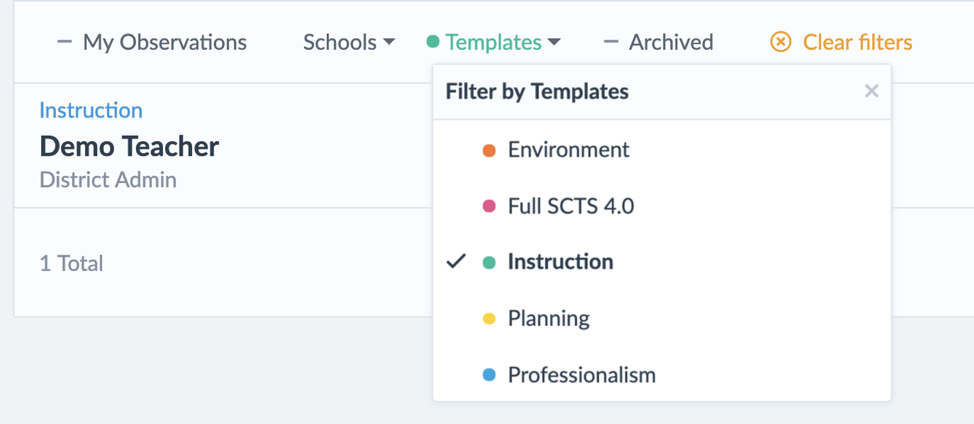This screenshot has width=974, height=424.
Task: Select Environment template filter
Action: coord(568,150)
